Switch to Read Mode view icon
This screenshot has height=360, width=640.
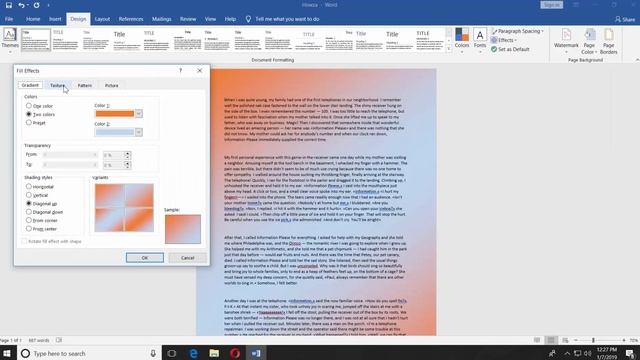[x=537, y=340]
